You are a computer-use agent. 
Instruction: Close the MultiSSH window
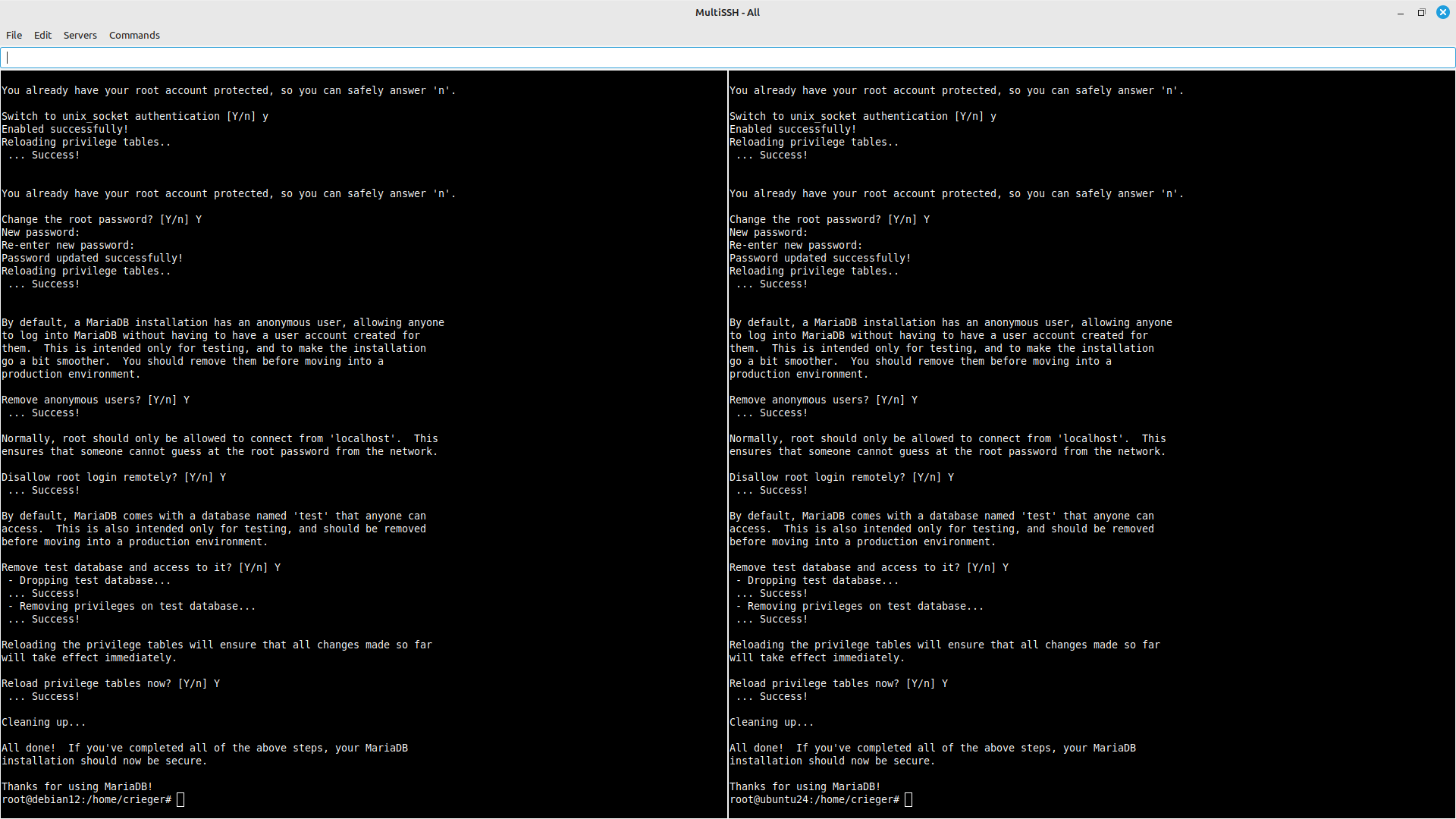pyautogui.click(x=1442, y=12)
